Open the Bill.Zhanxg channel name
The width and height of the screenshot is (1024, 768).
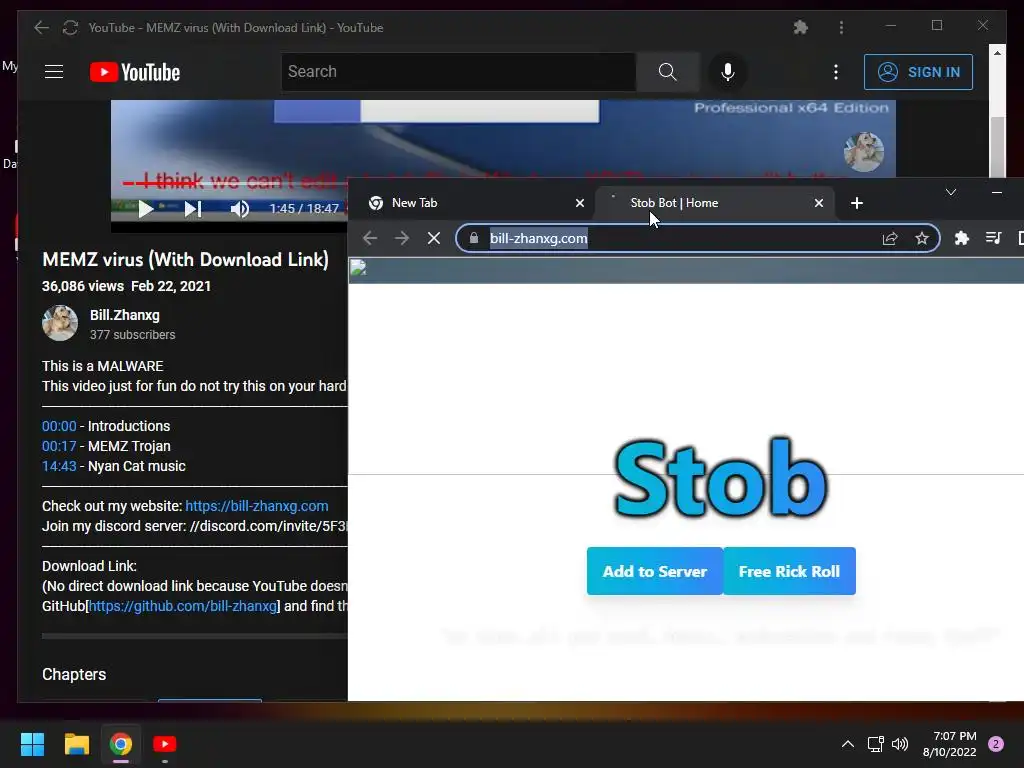coord(125,315)
